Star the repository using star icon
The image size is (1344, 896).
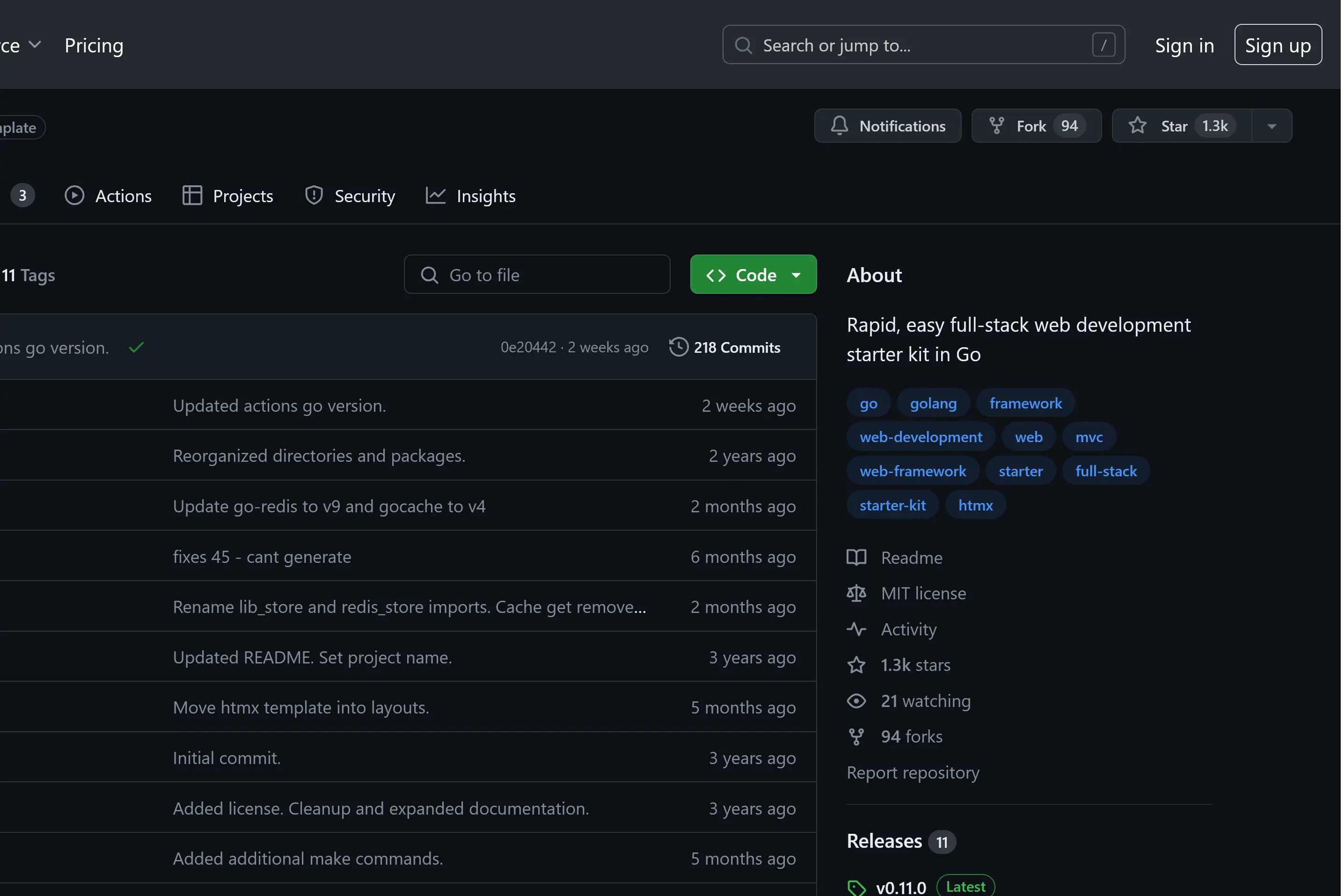tap(1137, 126)
